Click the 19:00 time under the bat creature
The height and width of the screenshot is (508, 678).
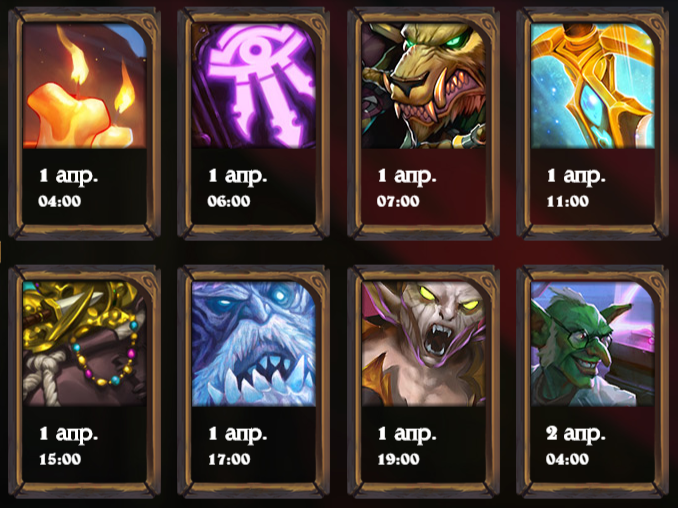pyautogui.click(x=399, y=459)
